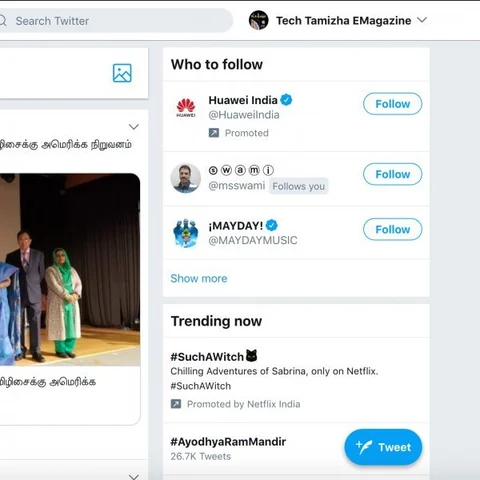Open the Huawei India logo avatar

pos(186,108)
